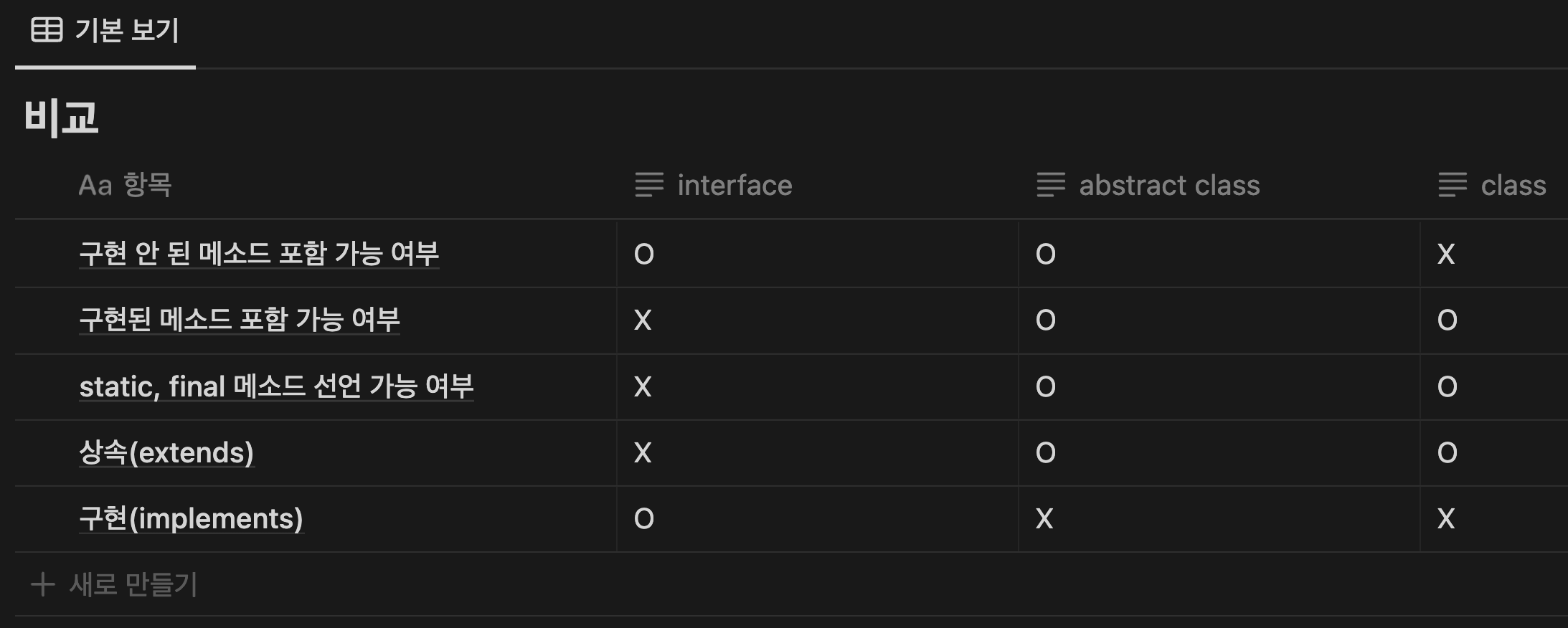
Task: Open the class column header menu
Action: coord(1513,186)
